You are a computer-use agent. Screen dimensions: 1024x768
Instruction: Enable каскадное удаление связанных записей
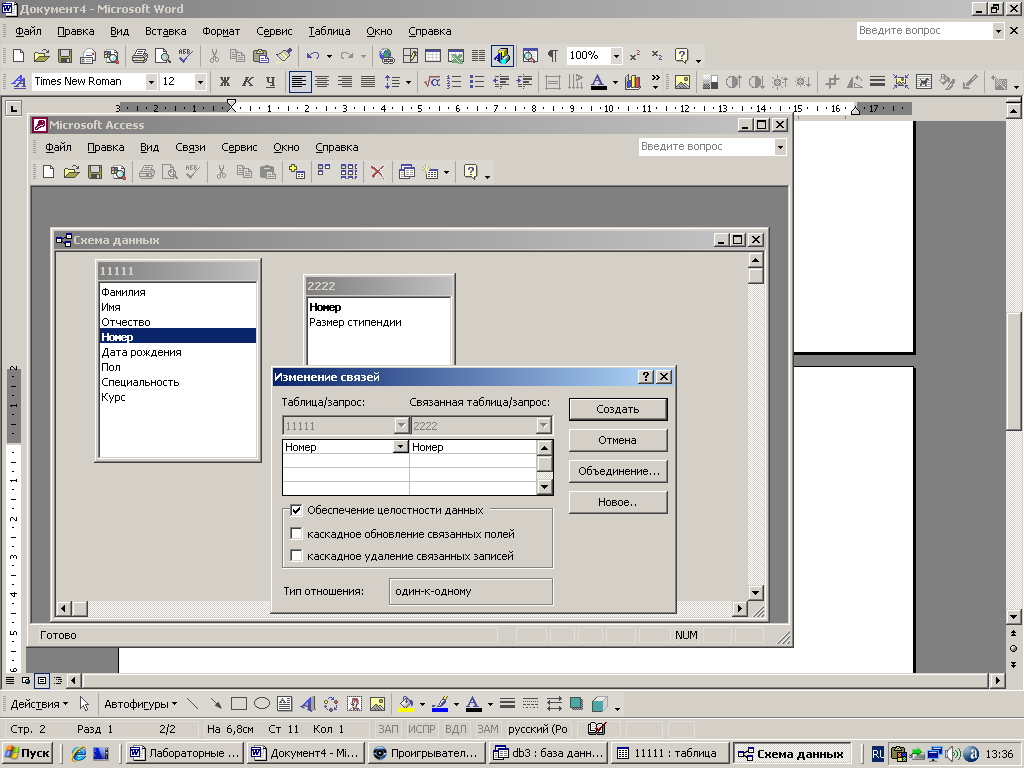296,556
